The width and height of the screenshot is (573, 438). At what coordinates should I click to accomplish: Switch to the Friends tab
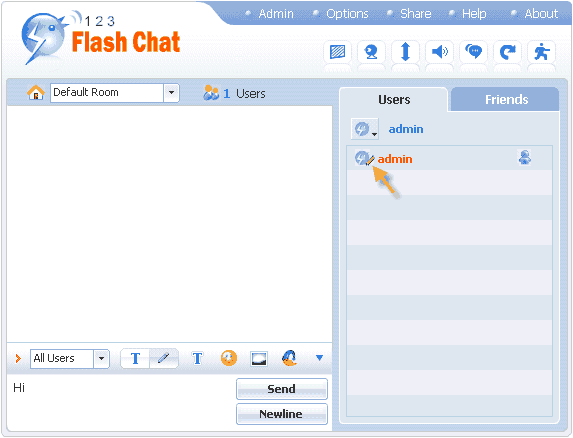tap(506, 99)
